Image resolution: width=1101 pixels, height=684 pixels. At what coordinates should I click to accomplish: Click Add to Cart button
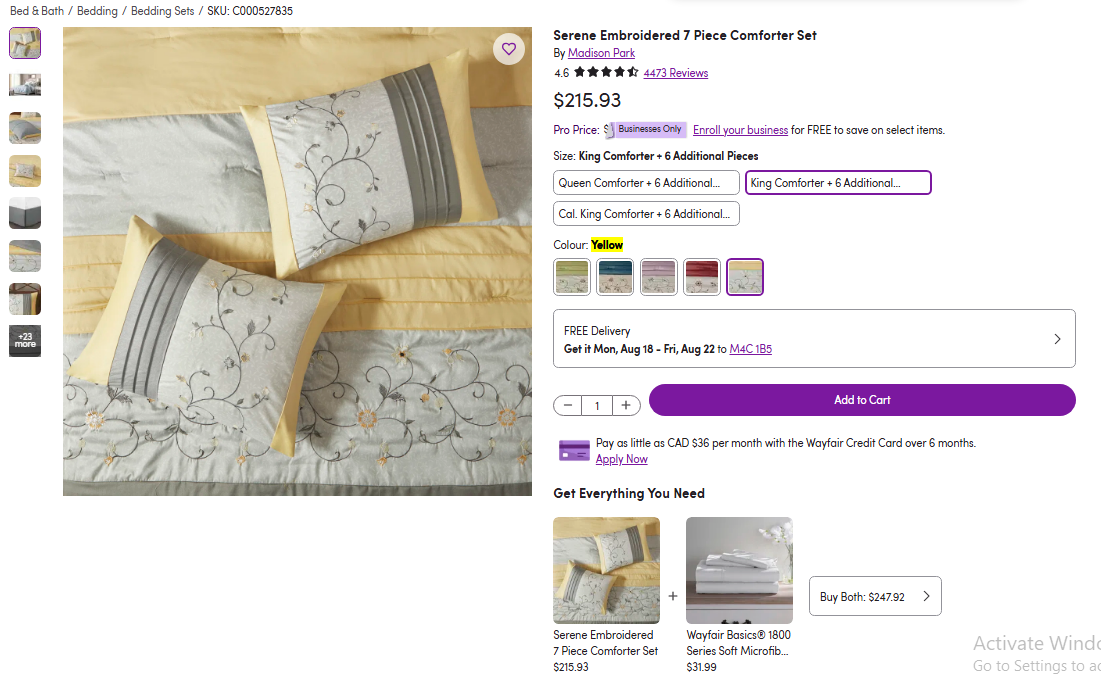tap(862, 400)
